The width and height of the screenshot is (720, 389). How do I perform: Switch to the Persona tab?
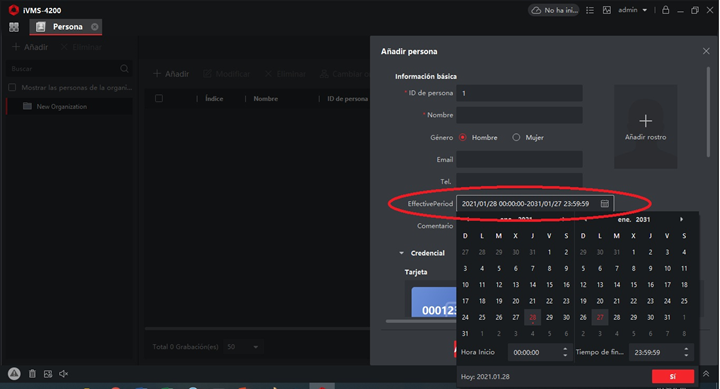(x=66, y=27)
